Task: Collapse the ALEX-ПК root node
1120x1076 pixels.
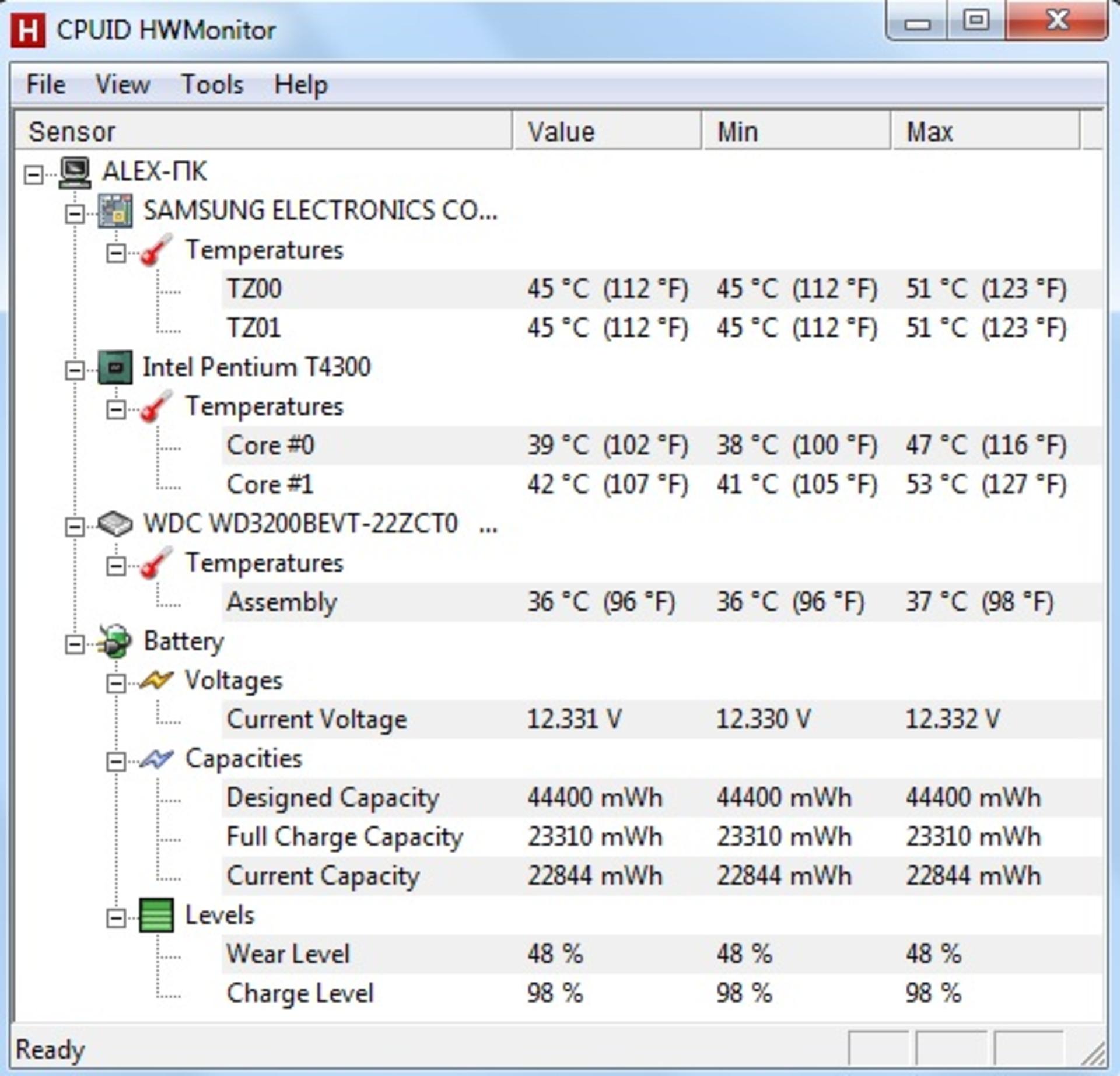Action: pyautogui.click(x=34, y=174)
